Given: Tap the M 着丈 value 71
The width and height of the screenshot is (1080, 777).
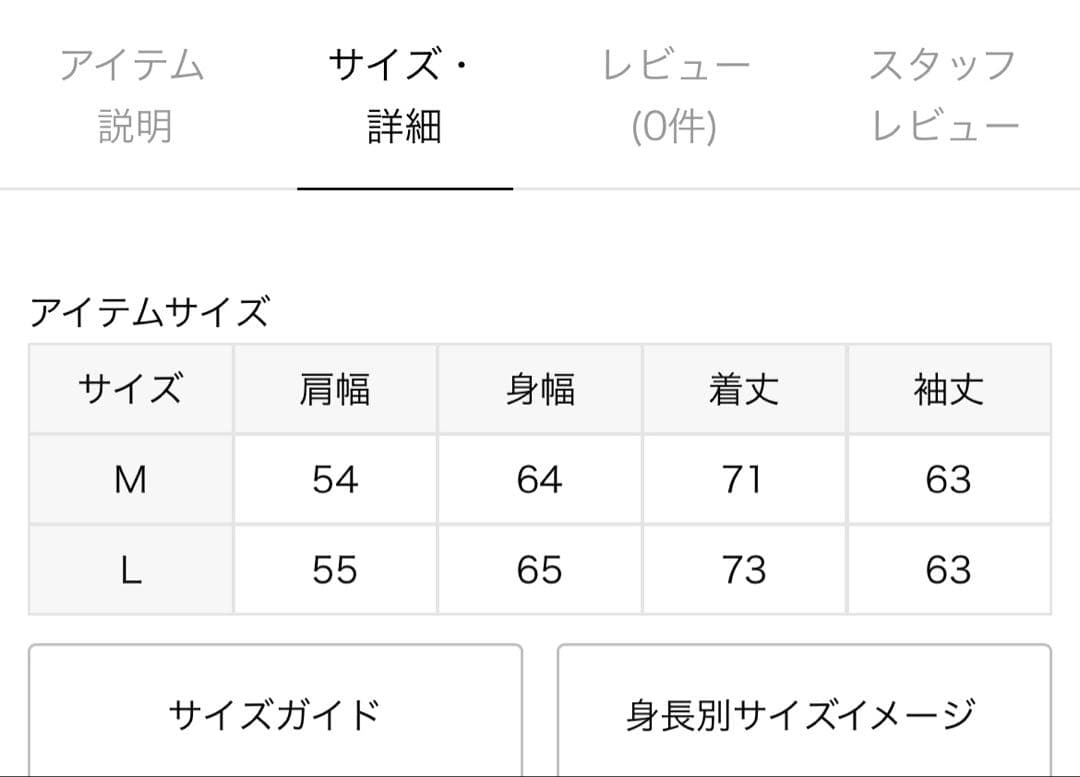Looking at the screenshot, I should coord(744,480).
